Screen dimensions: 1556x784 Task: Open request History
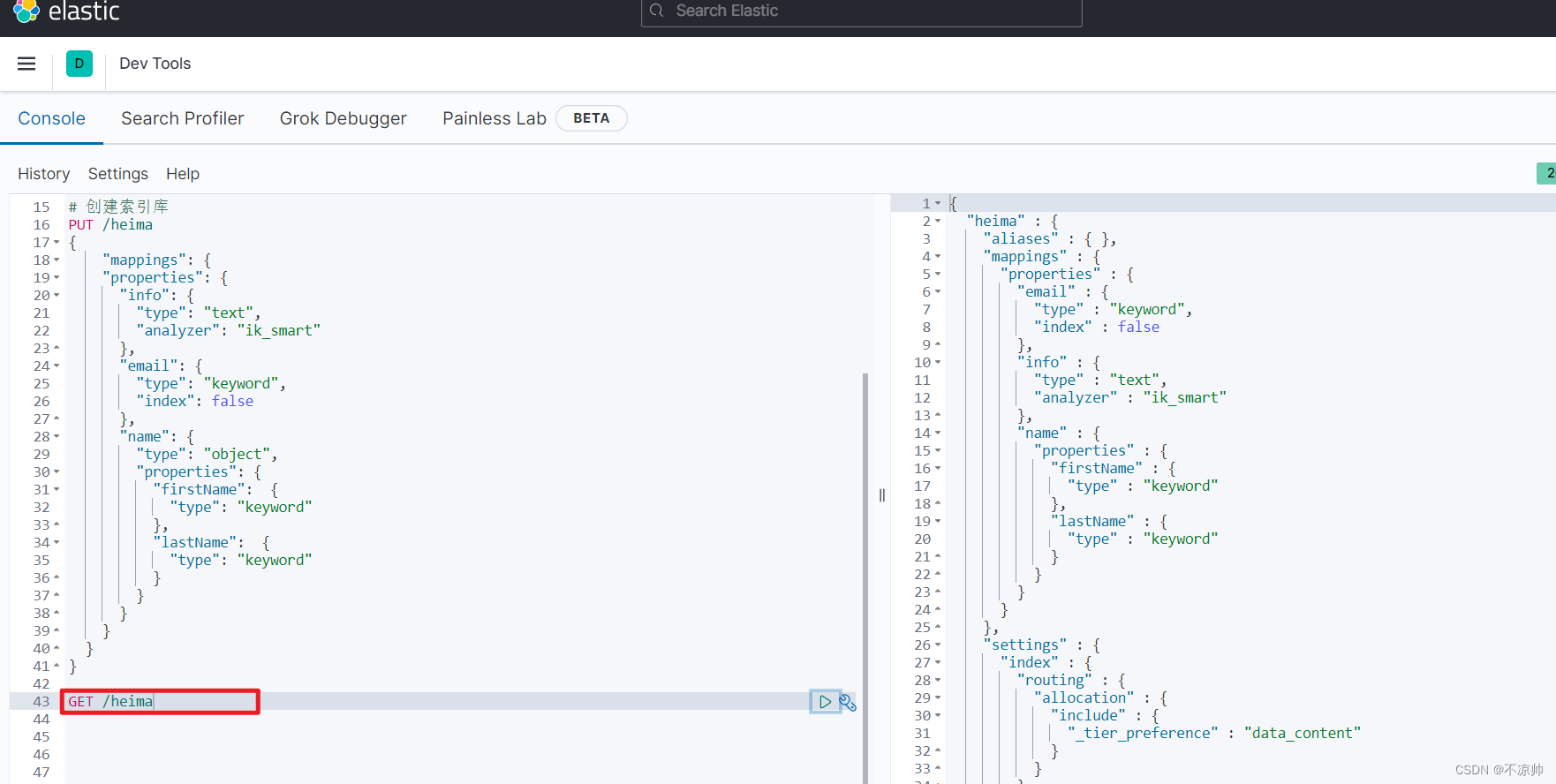(x=43, y=174)
